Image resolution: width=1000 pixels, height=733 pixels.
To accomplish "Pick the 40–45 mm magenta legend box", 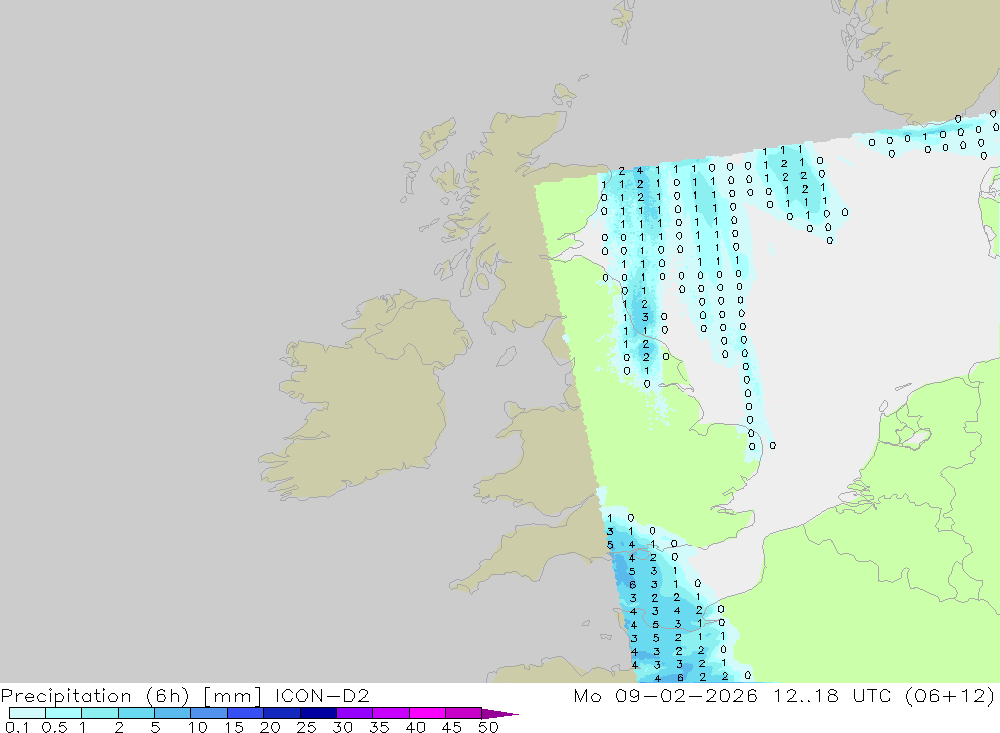I will coord(427,713).
